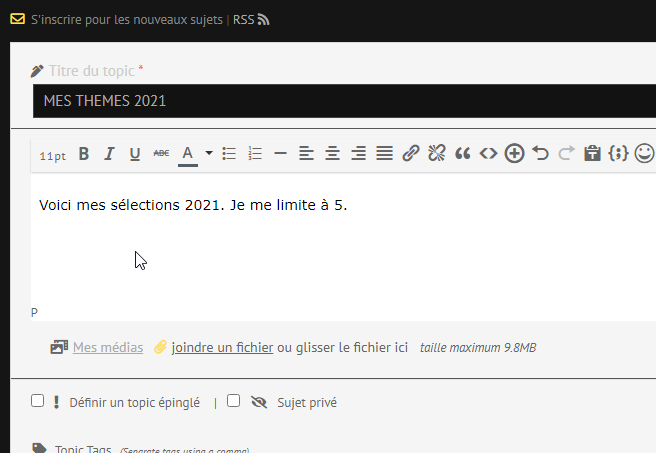The width and height of the screenshot is (656, 453).
Task: Open the emoji smiley picker
Action: (644, 154)
